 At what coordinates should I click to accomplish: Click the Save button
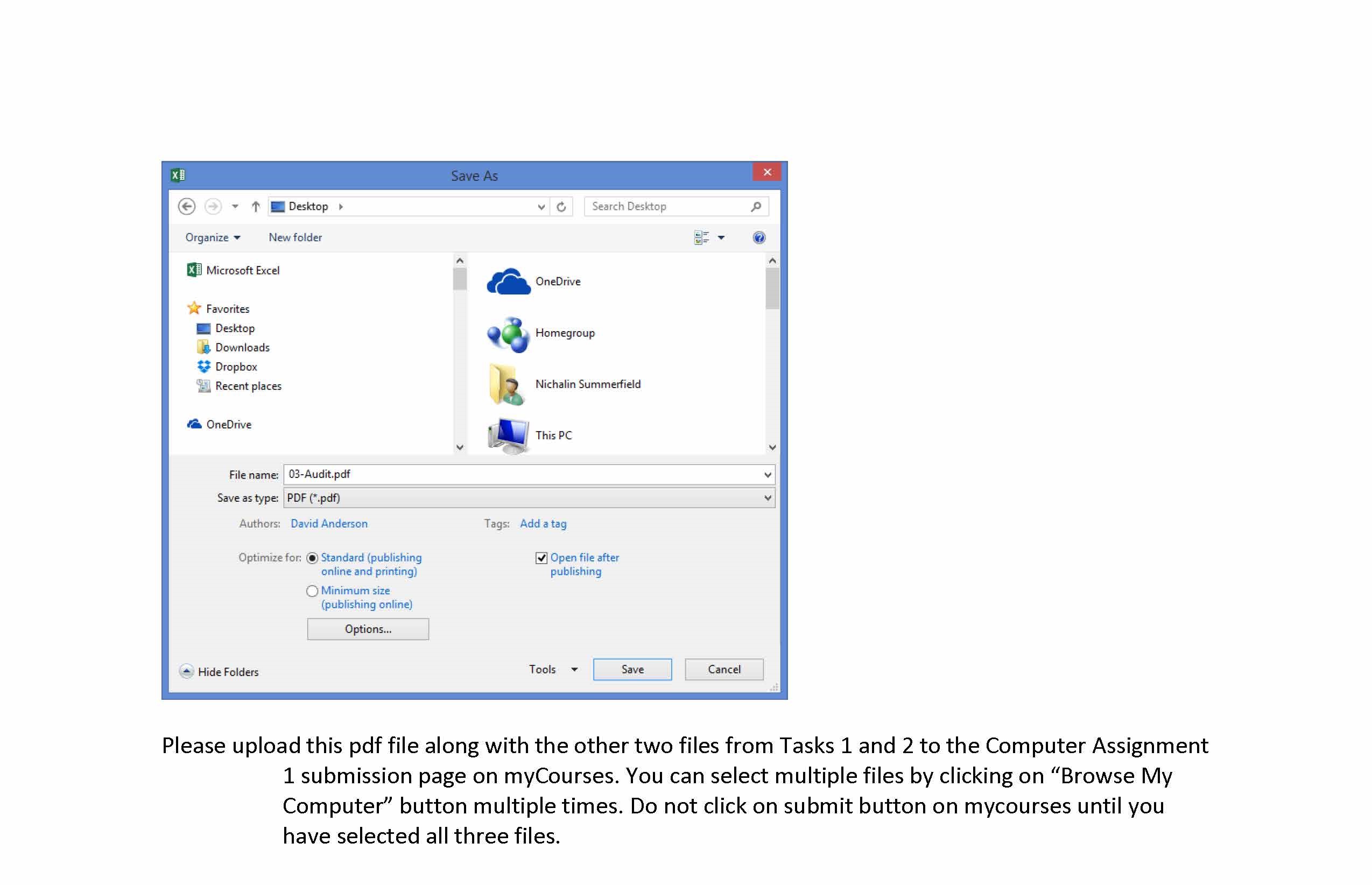point(632,670)
